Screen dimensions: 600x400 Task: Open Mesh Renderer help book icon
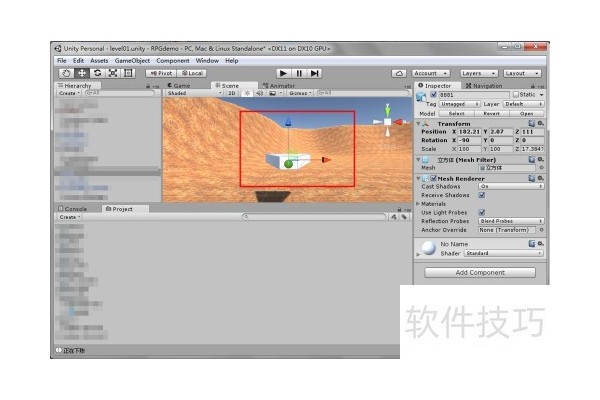532,178
